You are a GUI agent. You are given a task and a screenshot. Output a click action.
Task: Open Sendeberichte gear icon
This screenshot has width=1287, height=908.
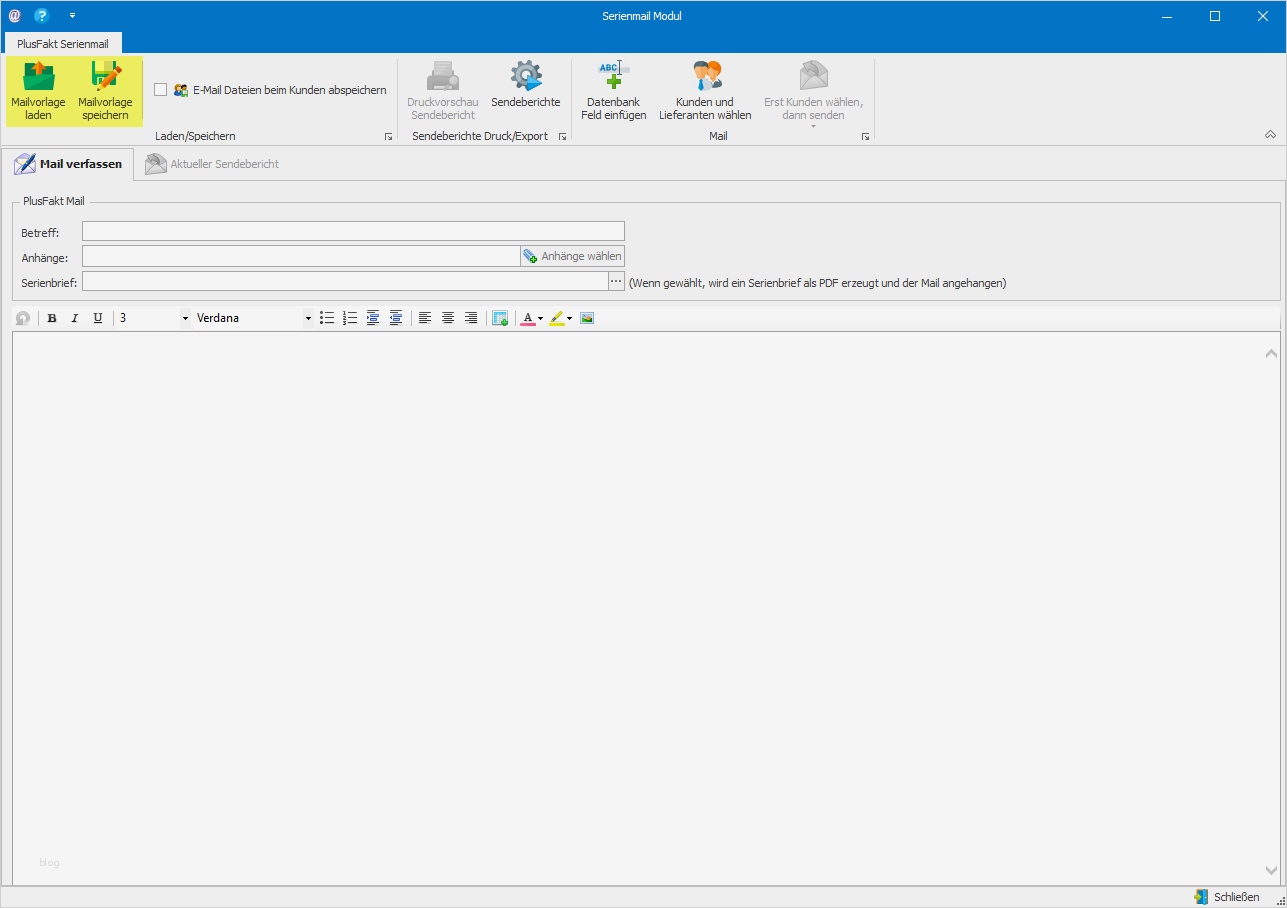(525, 78)
